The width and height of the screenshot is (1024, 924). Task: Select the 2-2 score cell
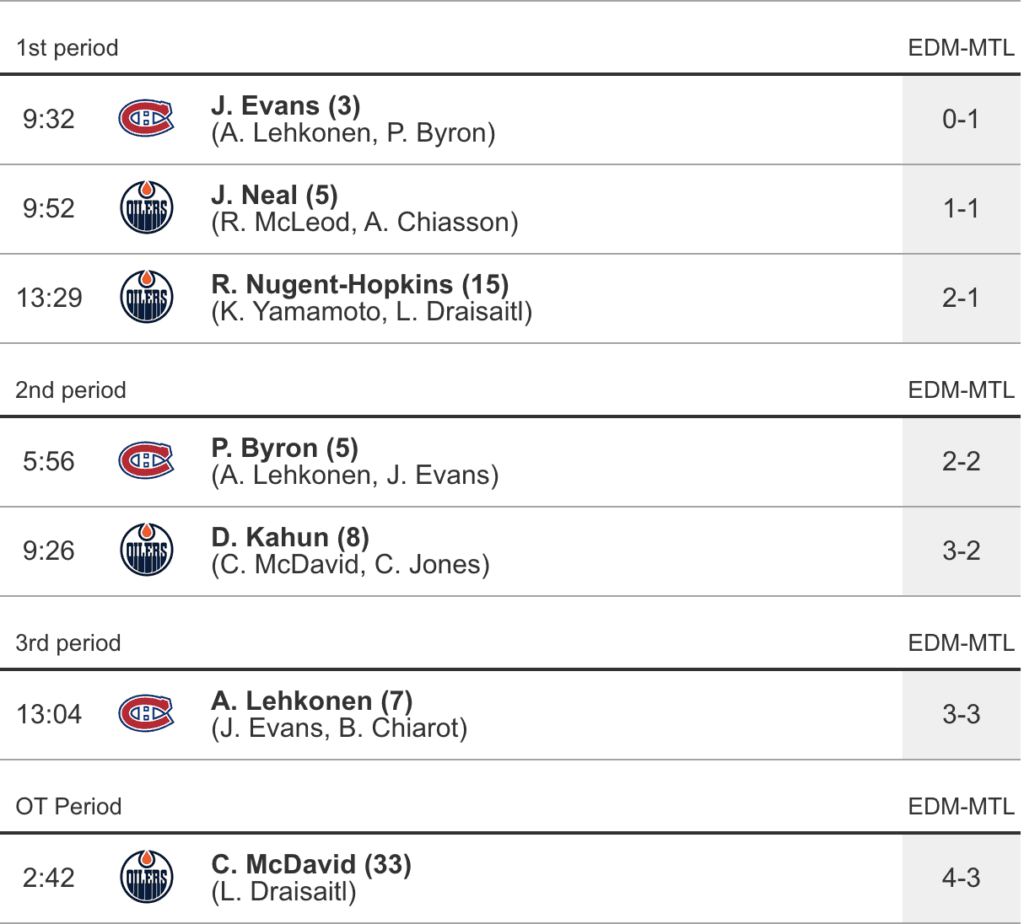coord(960,461)
